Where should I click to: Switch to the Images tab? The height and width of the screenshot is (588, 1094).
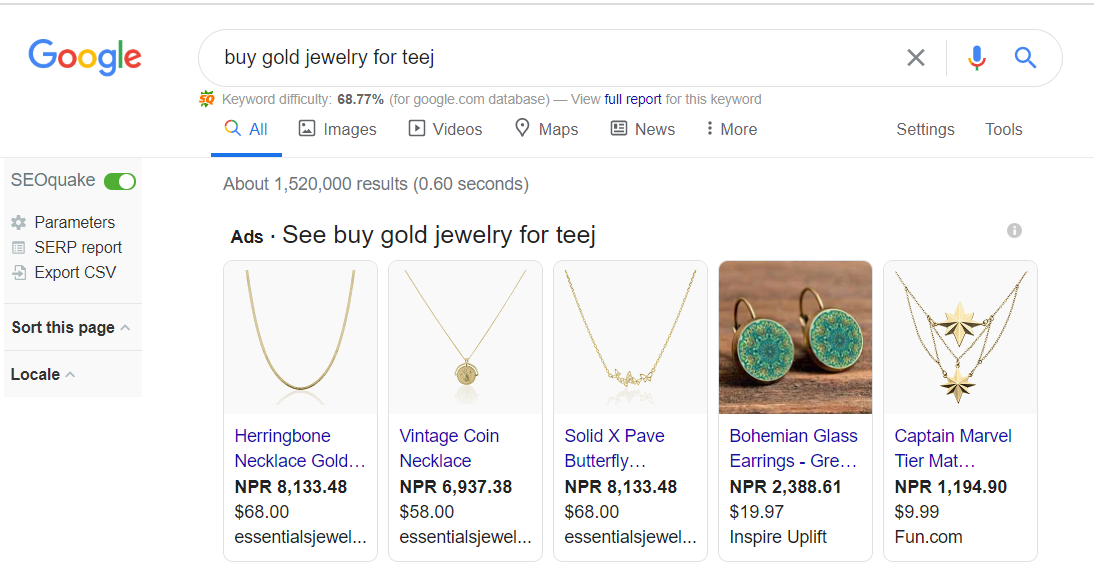pos(338,129)
